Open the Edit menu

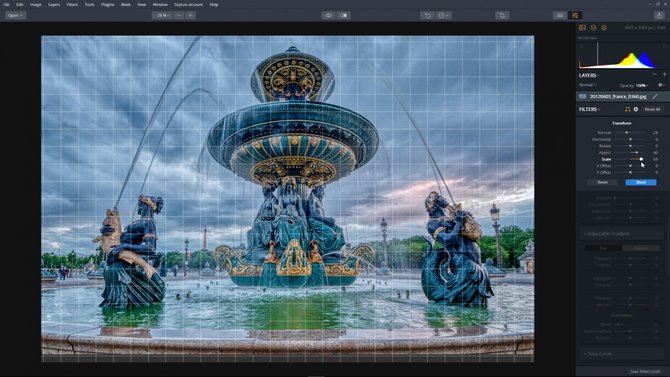click(x=20, y=5)
